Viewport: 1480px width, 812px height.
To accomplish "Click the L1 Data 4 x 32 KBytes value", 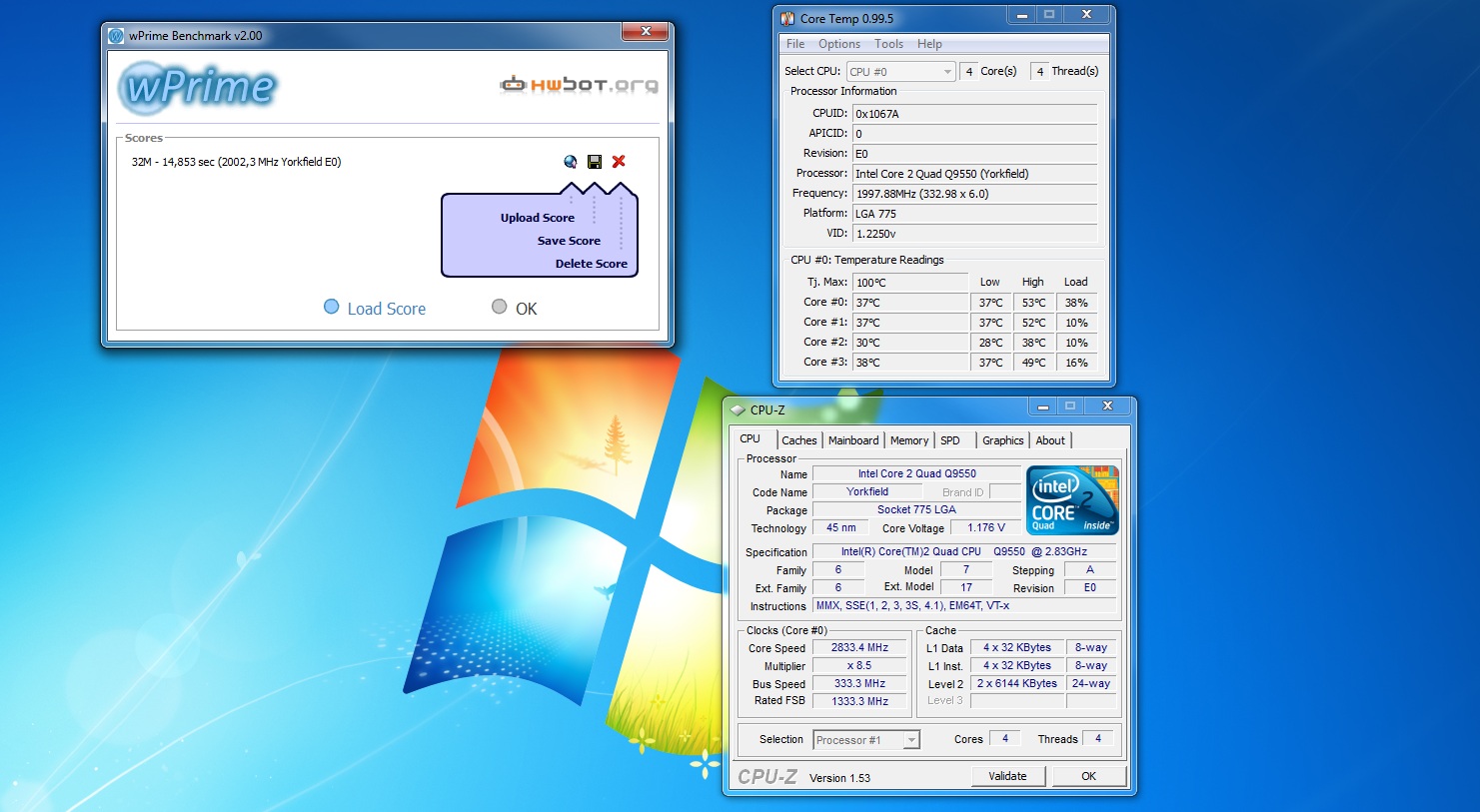I will click(1016, 647).
